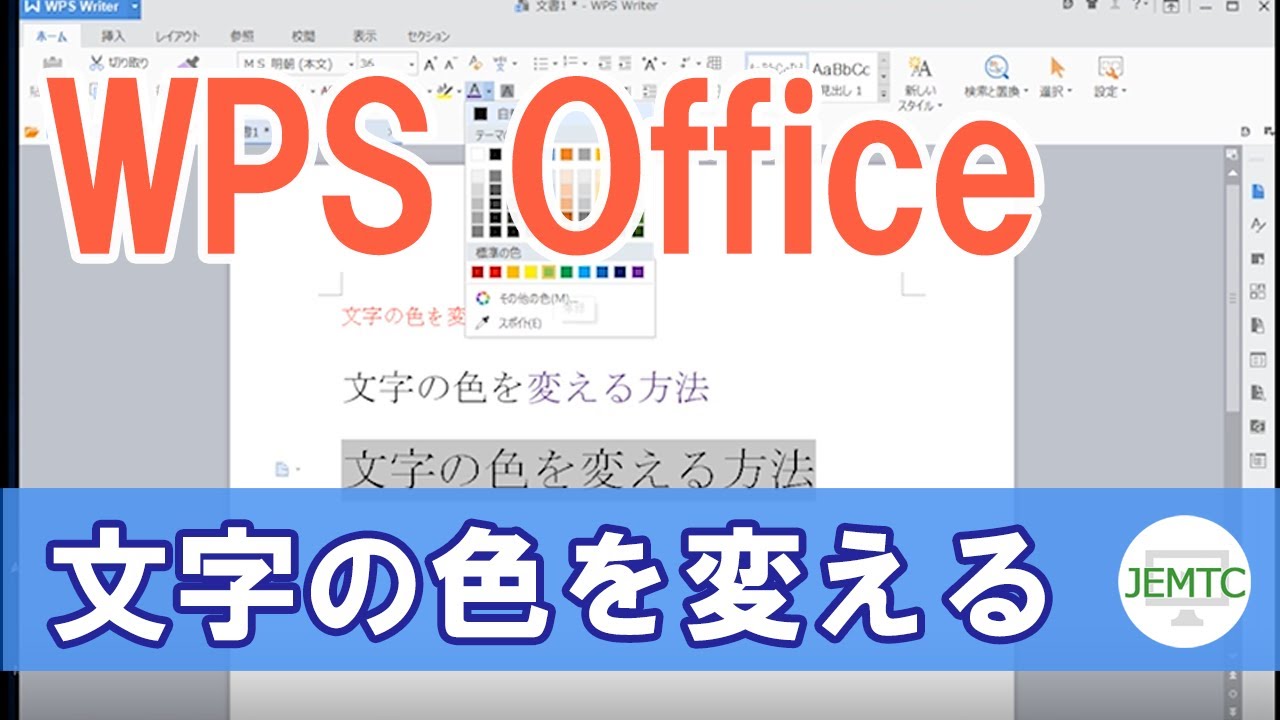Switch to the ホーム tab

point(51,36)
